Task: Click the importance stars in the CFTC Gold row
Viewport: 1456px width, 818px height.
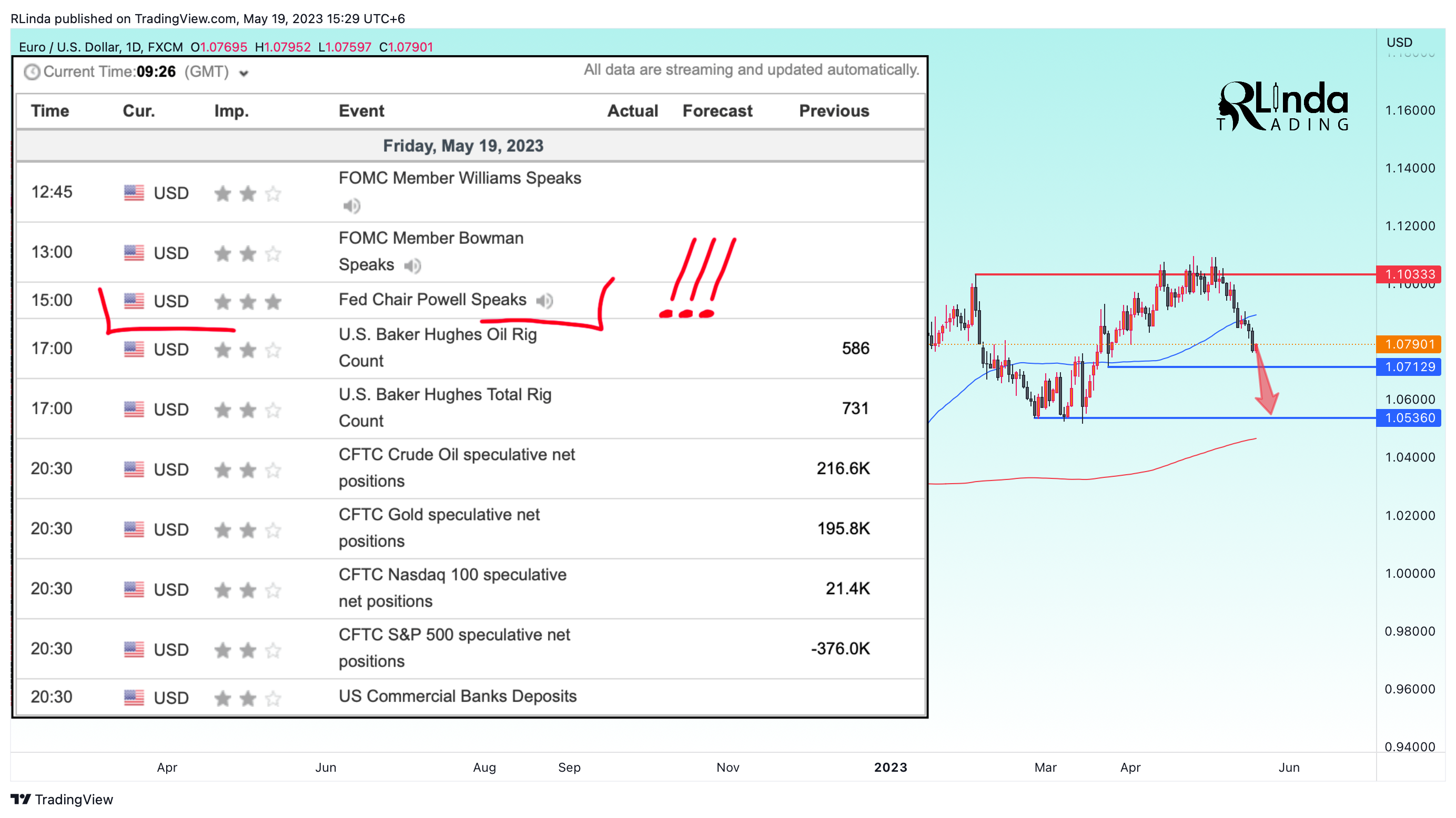Action: pyautogui.click(x=248, y=530)
